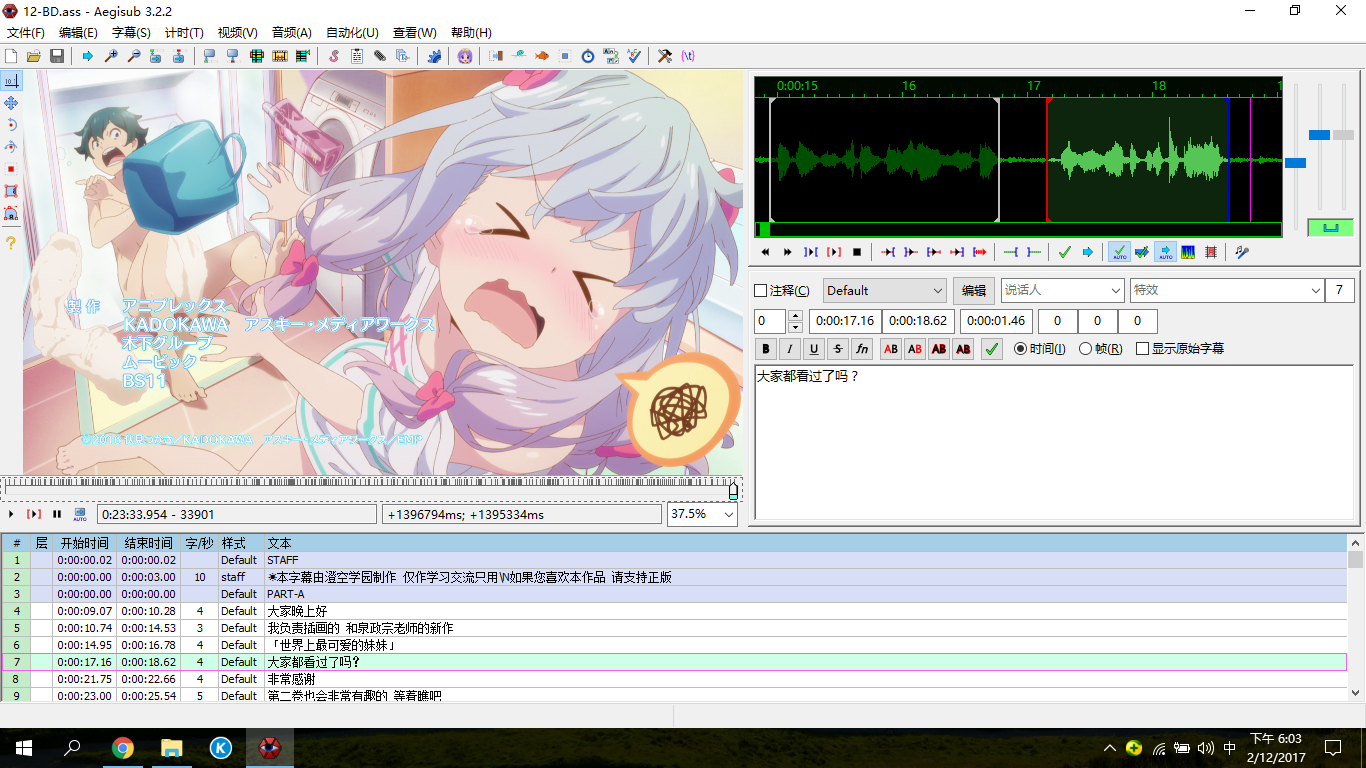The width and height of the screenshot is (1366, 768).
Task: Create a new subtitles file
Action: coord(11,56)
